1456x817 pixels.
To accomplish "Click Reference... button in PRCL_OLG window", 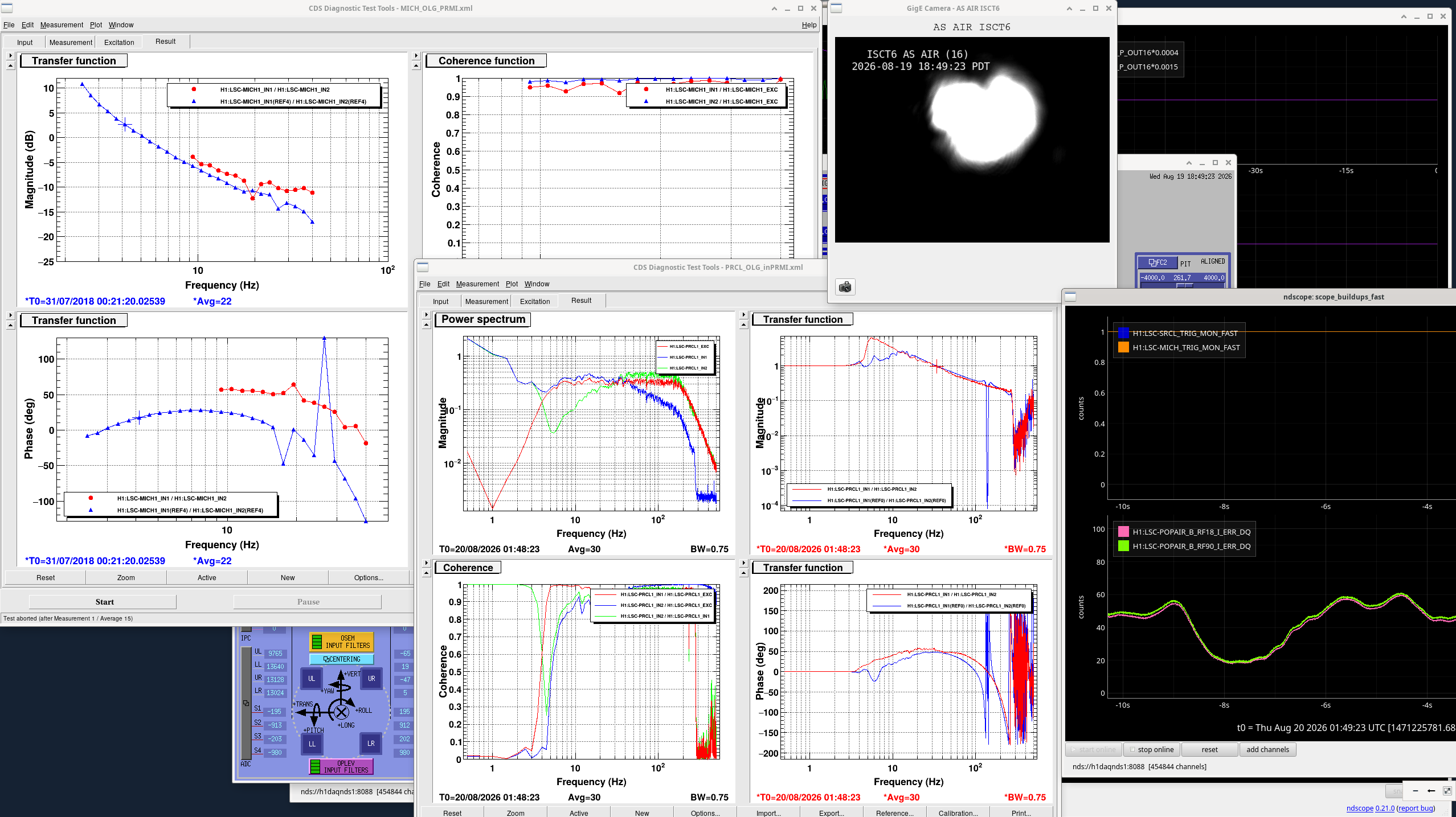I will [x=895, y=812].
